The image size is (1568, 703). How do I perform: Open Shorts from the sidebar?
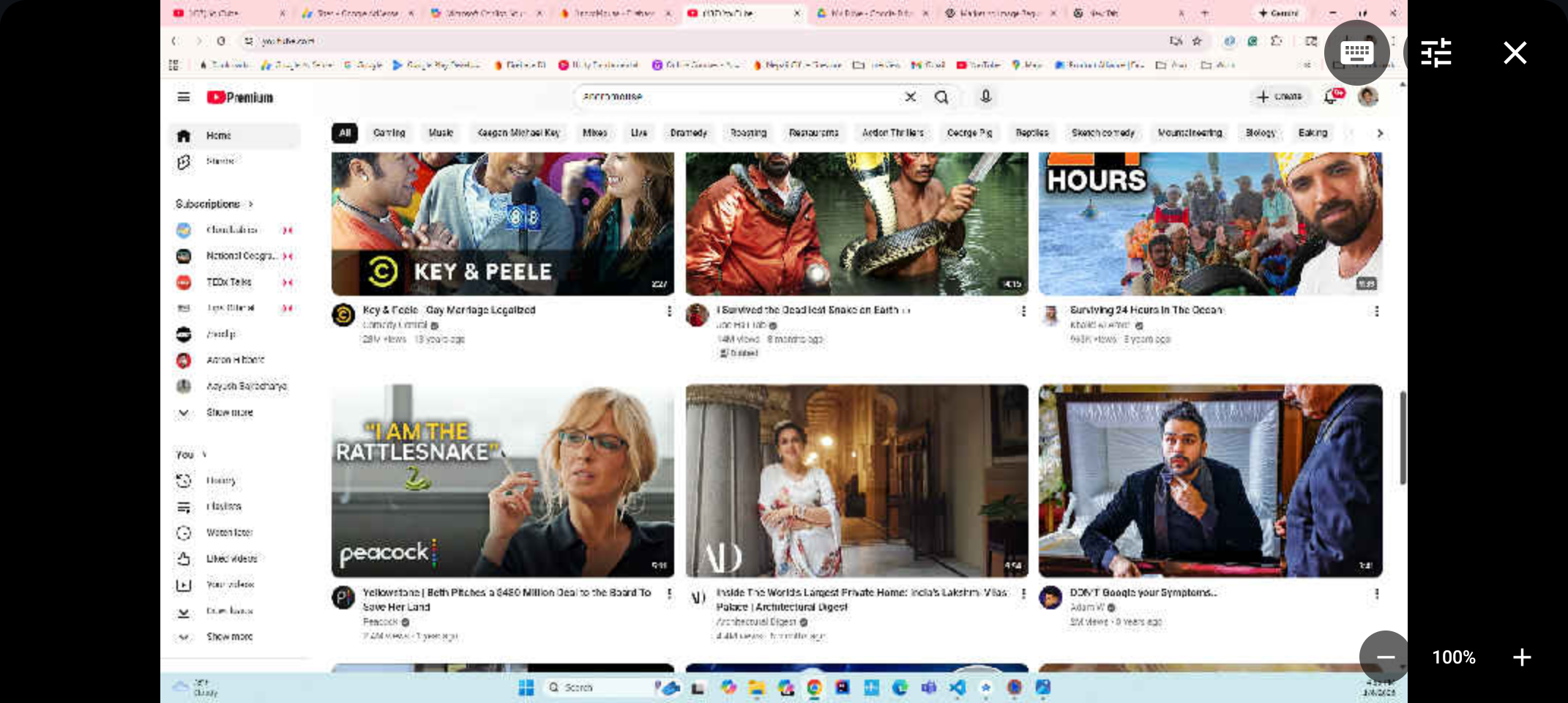[x=220, y=161]
